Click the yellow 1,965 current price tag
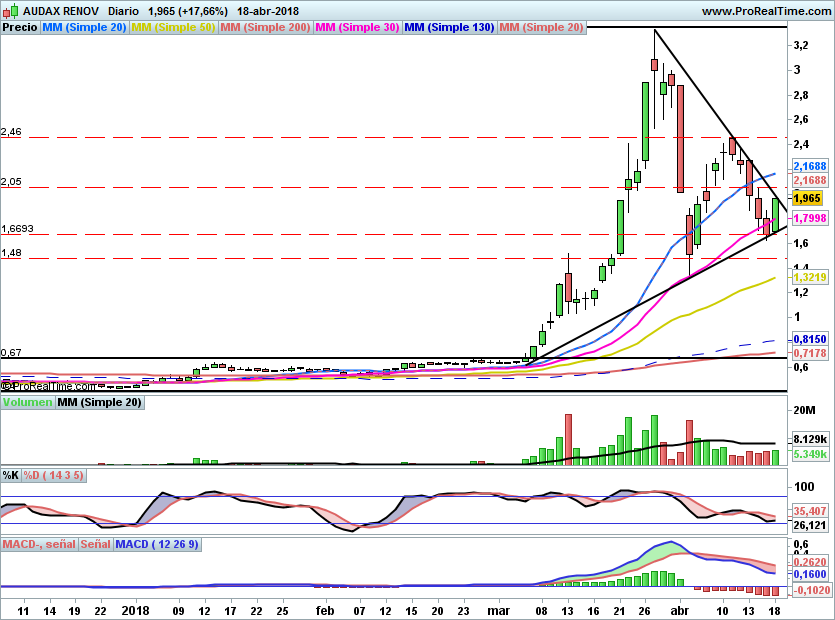 pyautogui.click(x=806, y=199)
